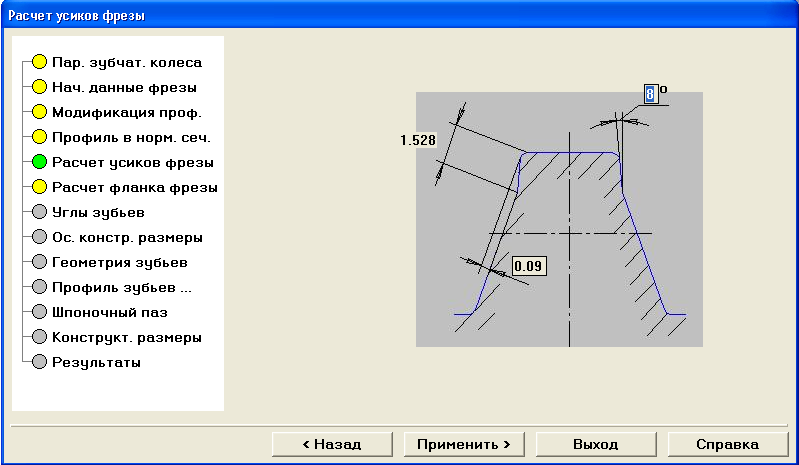Click the gray circle beside Результаты
This screenshot has width=799, height=465.
39,362
